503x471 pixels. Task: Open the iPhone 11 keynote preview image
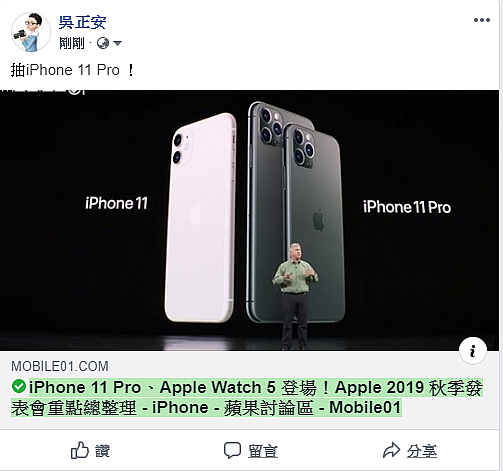pyautogui.click(x=249, y=220)
